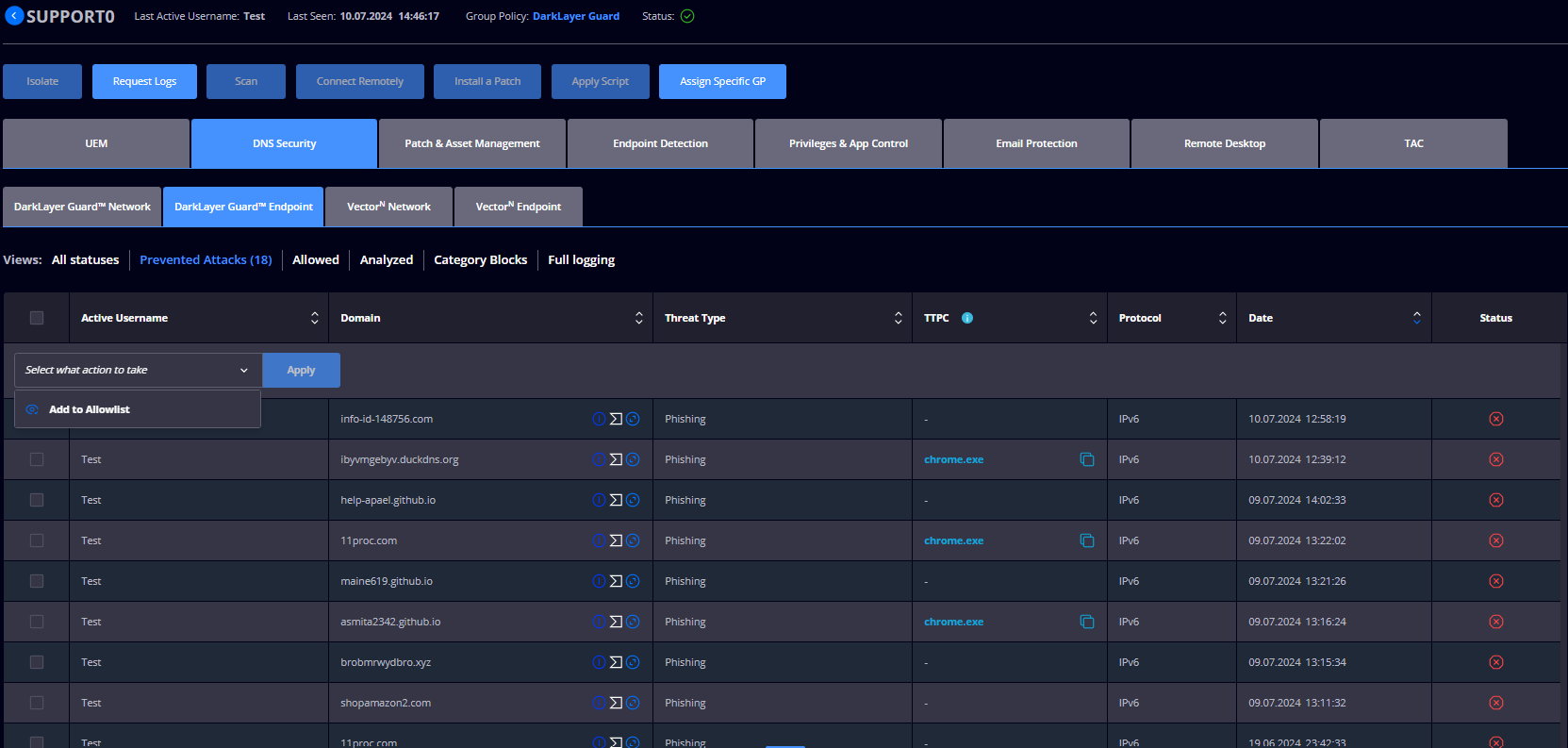
Task: Sort by Date using its sort arrows
Action: 1417,318
